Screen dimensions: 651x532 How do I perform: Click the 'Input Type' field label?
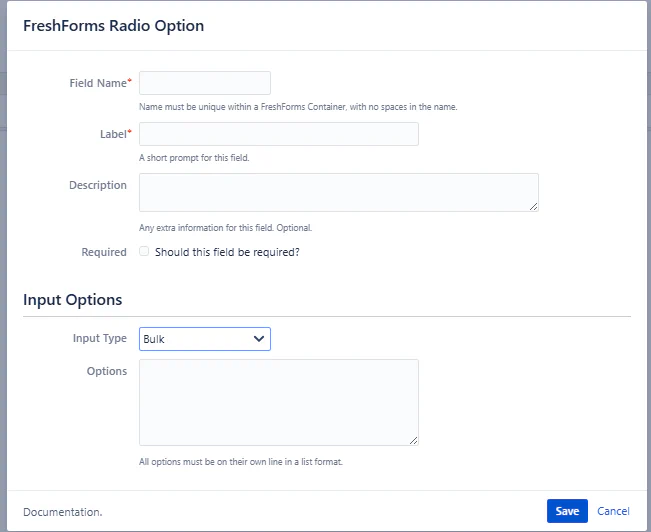[100, 338]
